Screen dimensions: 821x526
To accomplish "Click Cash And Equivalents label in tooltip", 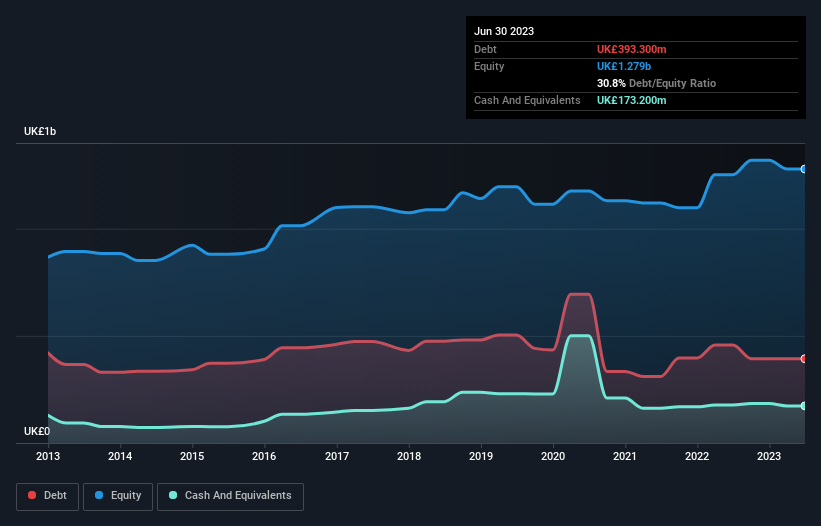I will point(527,100).
